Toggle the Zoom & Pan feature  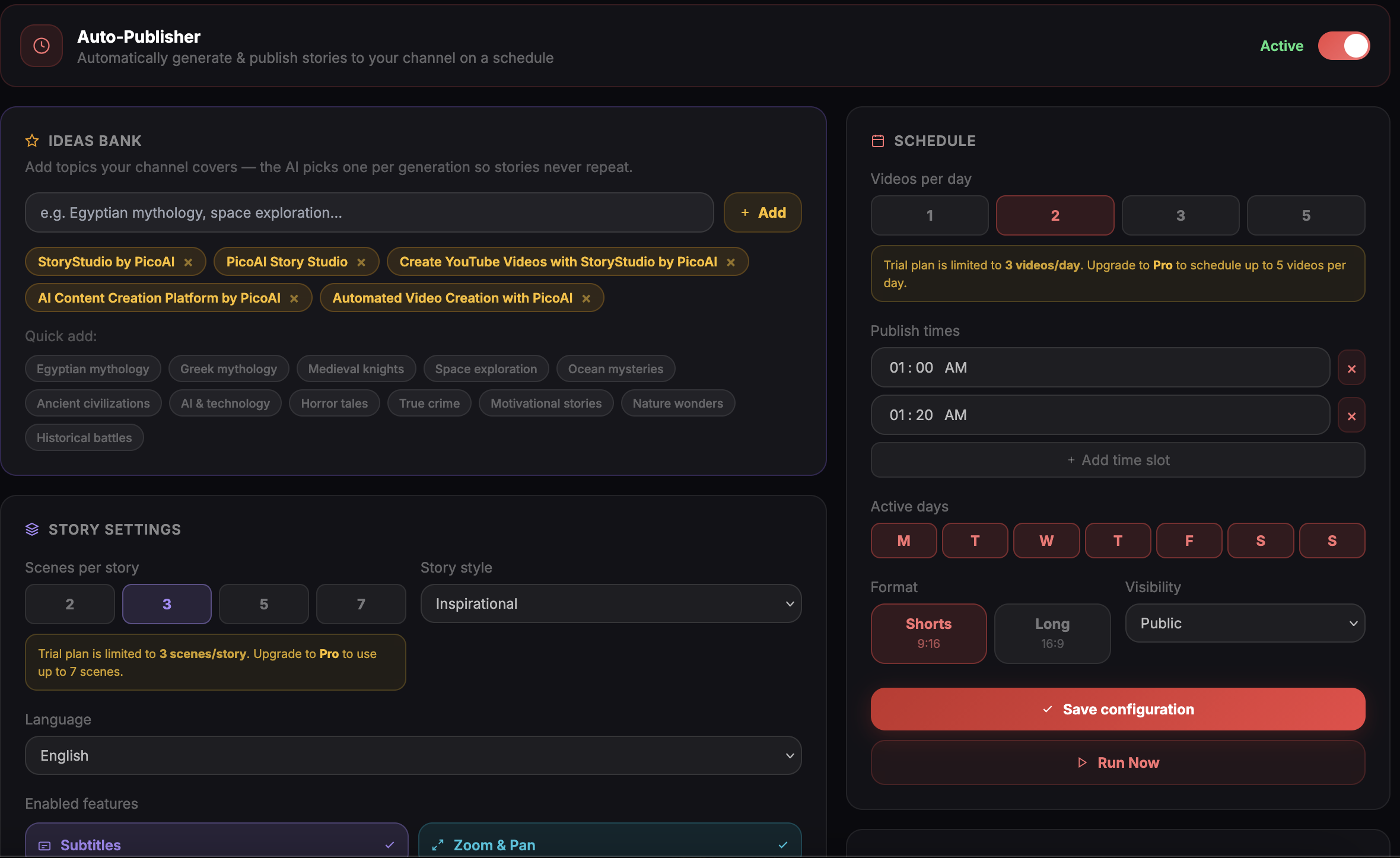coord(610,840)
